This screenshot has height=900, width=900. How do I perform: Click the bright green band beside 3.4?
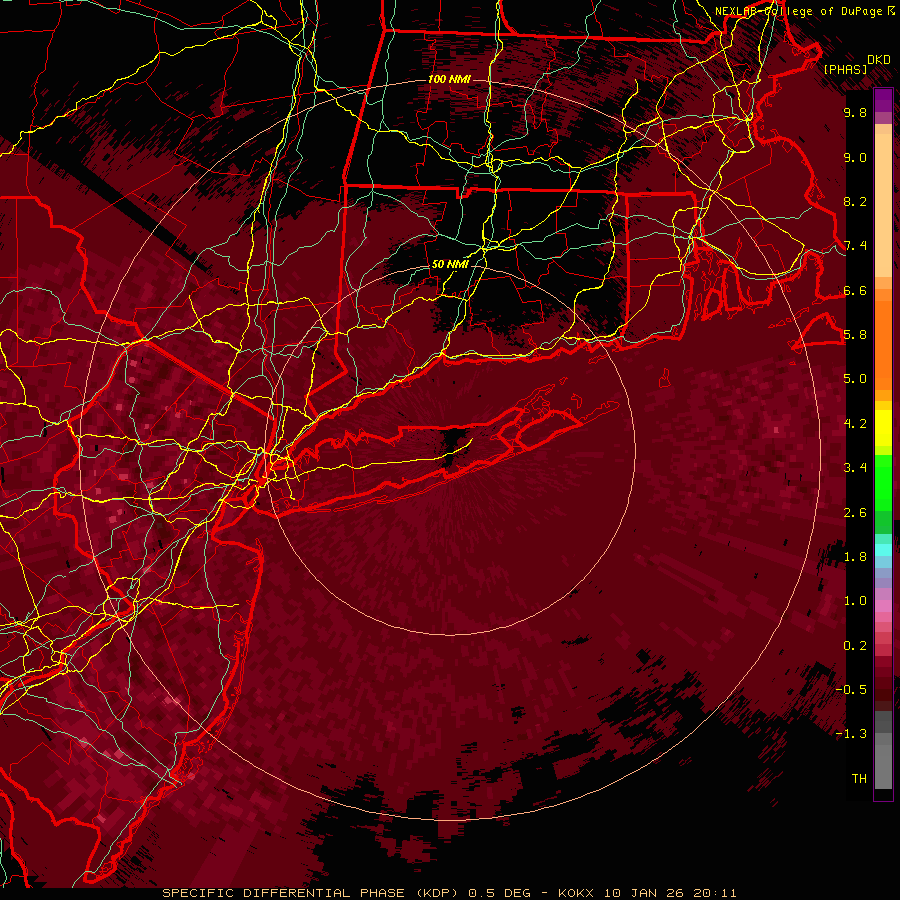pyautogui.click(x=883, y=482)
